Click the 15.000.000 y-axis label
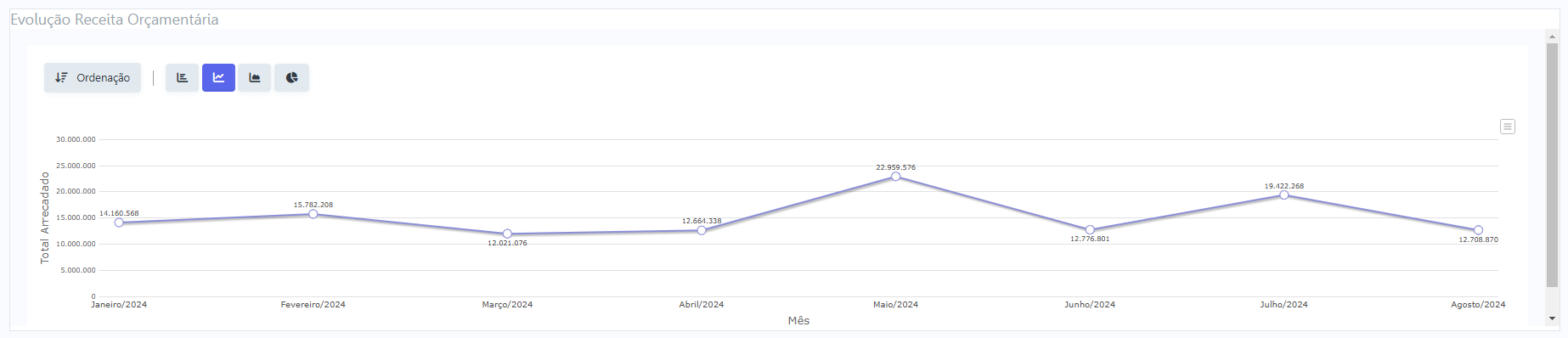This screenshot has height=338, width=1568. 76,217
